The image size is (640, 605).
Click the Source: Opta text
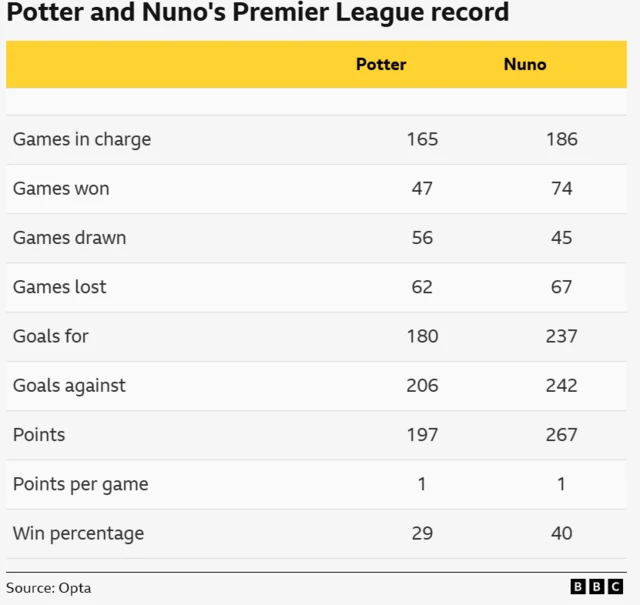(x=48, y=588)
